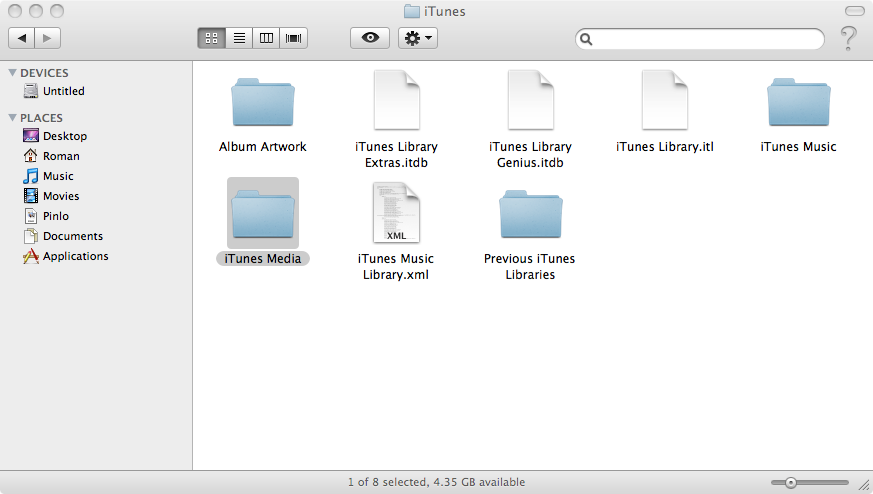Open Movies in the sidebar
The height and width of the screenshot is (494, 873).
click(51, 196)
